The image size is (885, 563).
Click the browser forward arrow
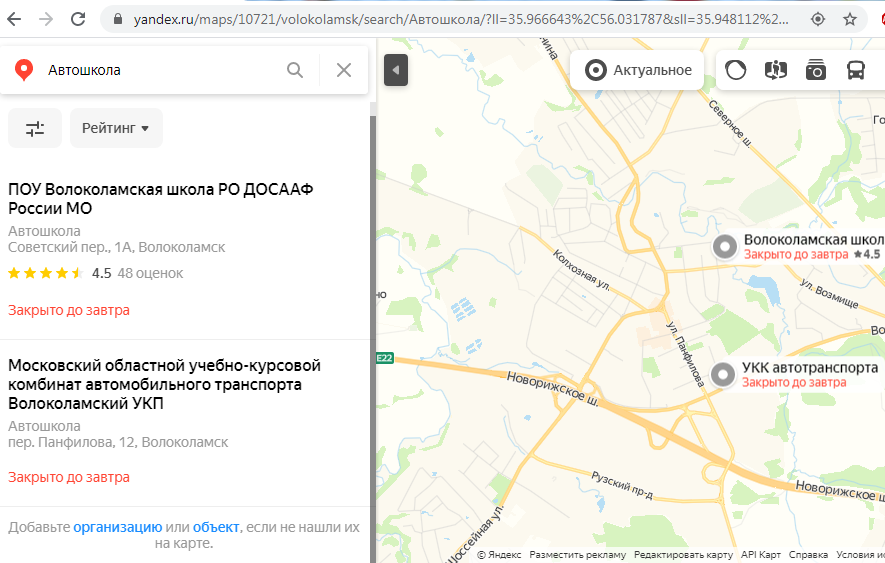coord(46,19)
